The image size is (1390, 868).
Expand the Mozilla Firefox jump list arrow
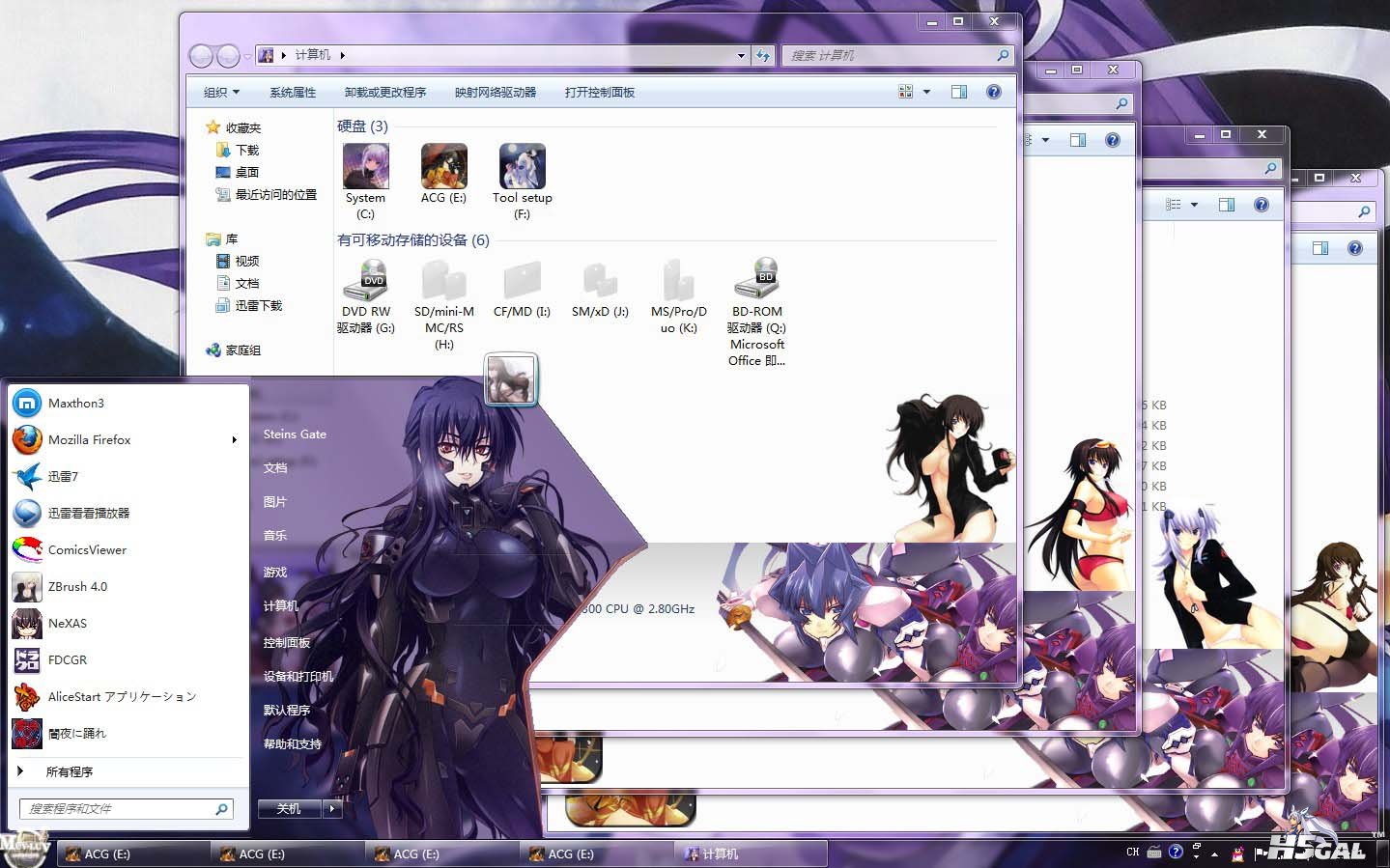click(x=234, y=440)
